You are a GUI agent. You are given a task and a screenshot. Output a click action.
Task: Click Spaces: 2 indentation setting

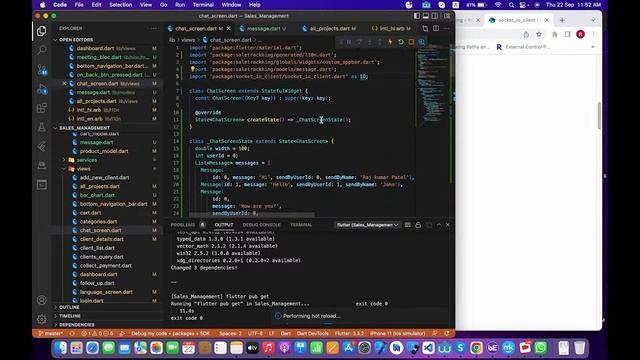point(230,333)
